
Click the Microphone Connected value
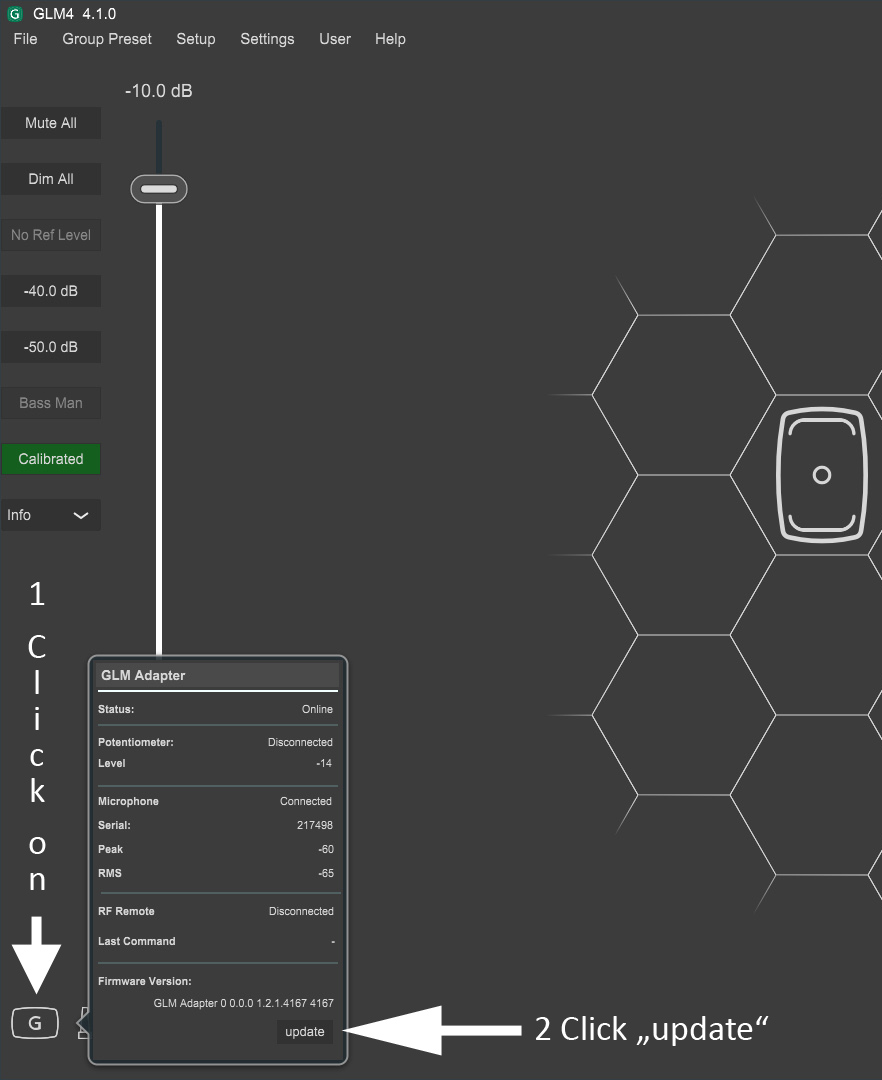point(306,801)
